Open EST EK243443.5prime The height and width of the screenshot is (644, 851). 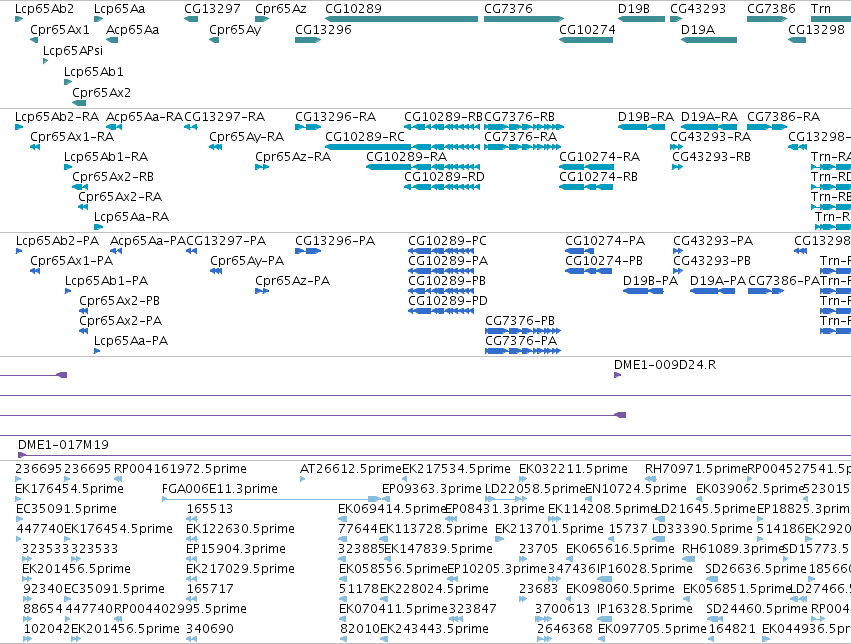384,639
